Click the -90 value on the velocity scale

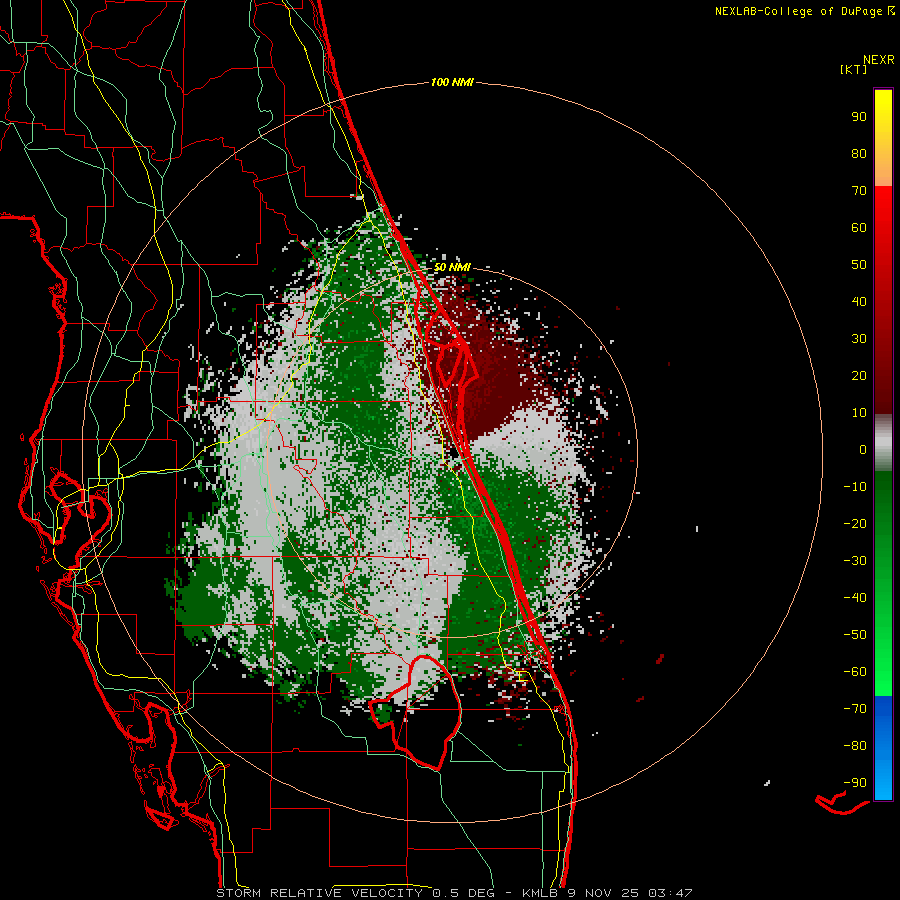pyautogui.click(x=855, y=783)
